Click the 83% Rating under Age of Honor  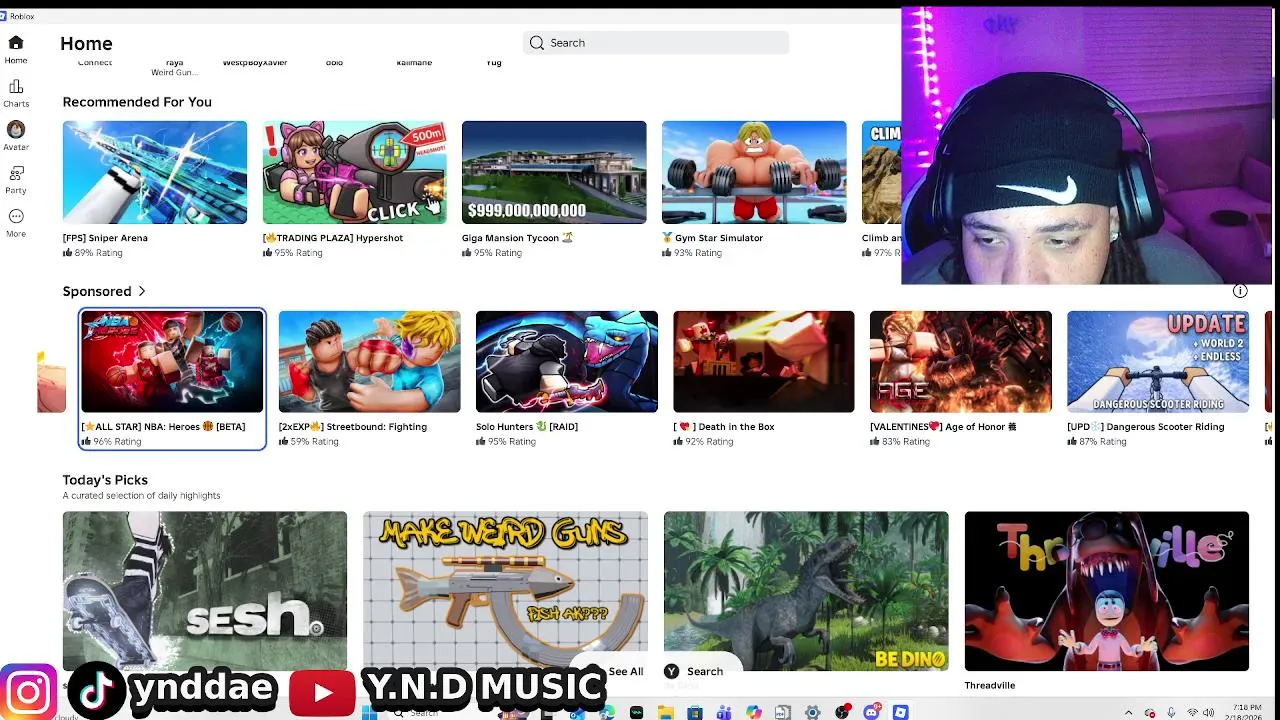click(900, 442)
